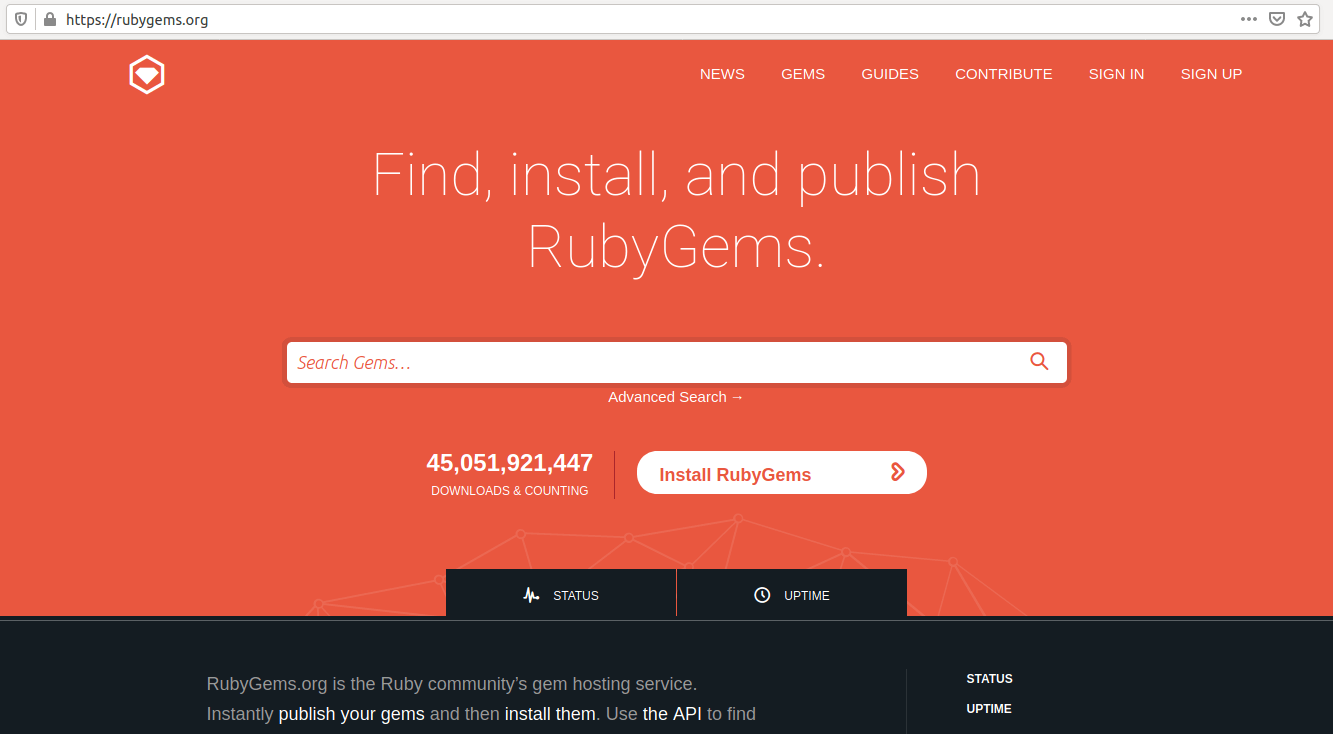Go to SIGN IN page
Image resolution: width=1333 pixels, height=734 pixels.
[x=1116, y=74]
